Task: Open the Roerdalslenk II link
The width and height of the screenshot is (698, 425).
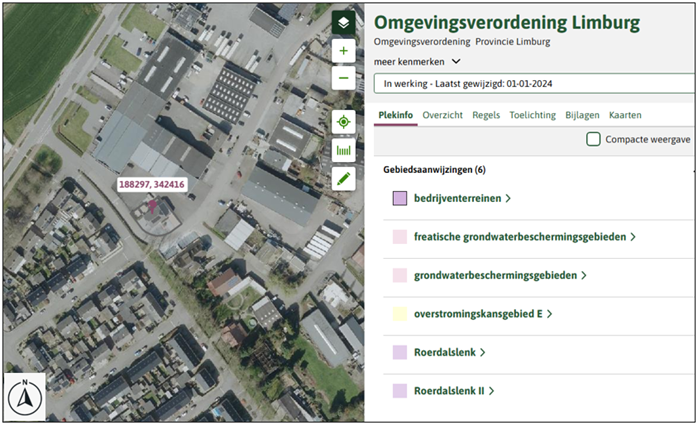Action: (454, 391)
